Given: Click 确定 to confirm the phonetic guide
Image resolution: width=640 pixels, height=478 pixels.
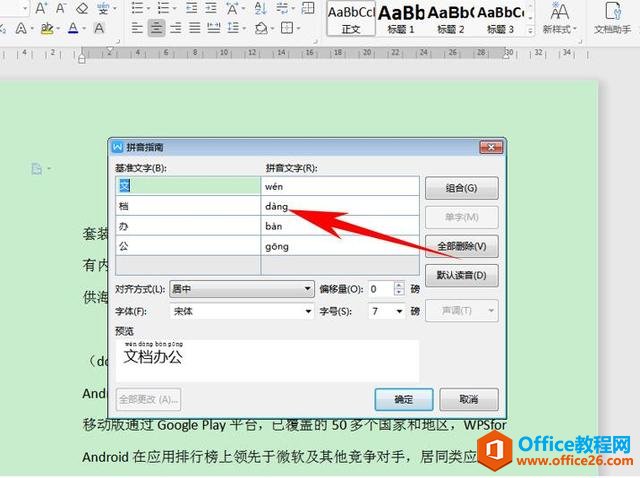Looking at the screenshot, I should [404, 399].
